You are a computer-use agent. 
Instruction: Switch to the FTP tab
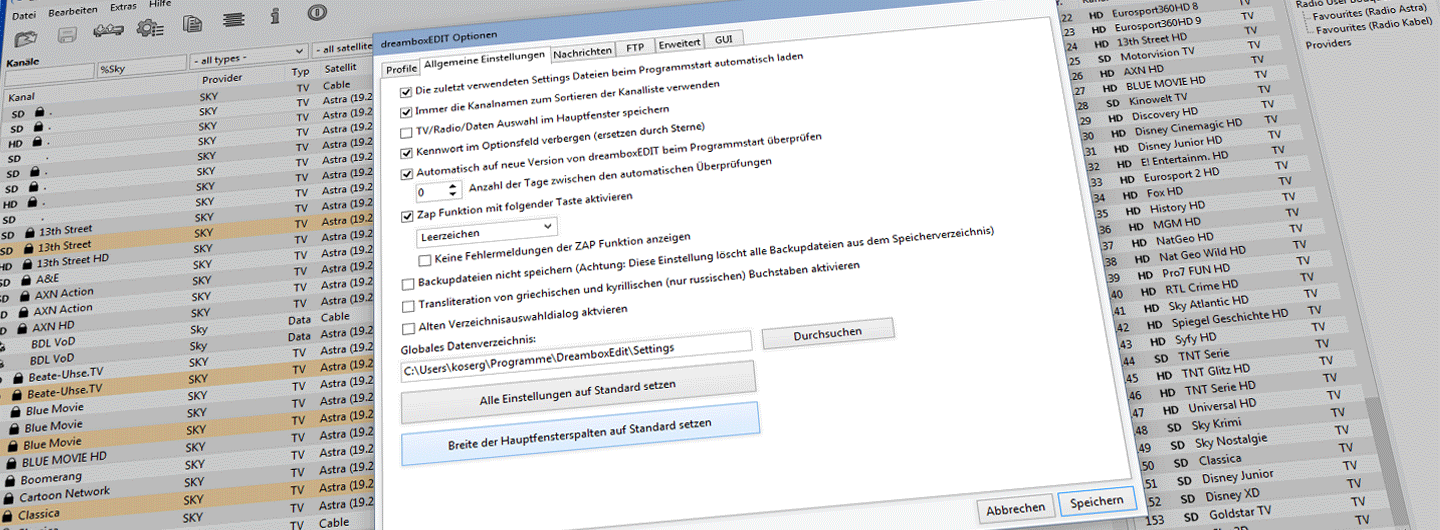coord(635,47)
